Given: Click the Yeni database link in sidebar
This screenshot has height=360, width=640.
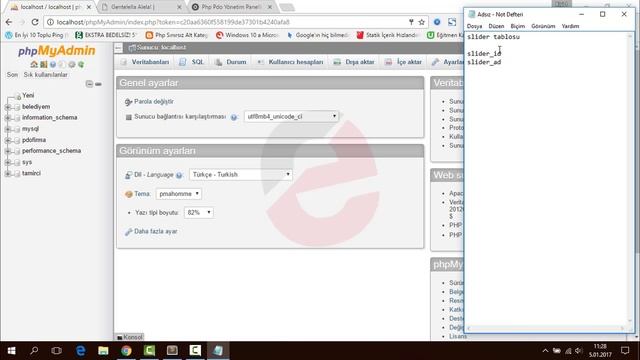Looking at the screenshot, I should click(x=28, y=96).
